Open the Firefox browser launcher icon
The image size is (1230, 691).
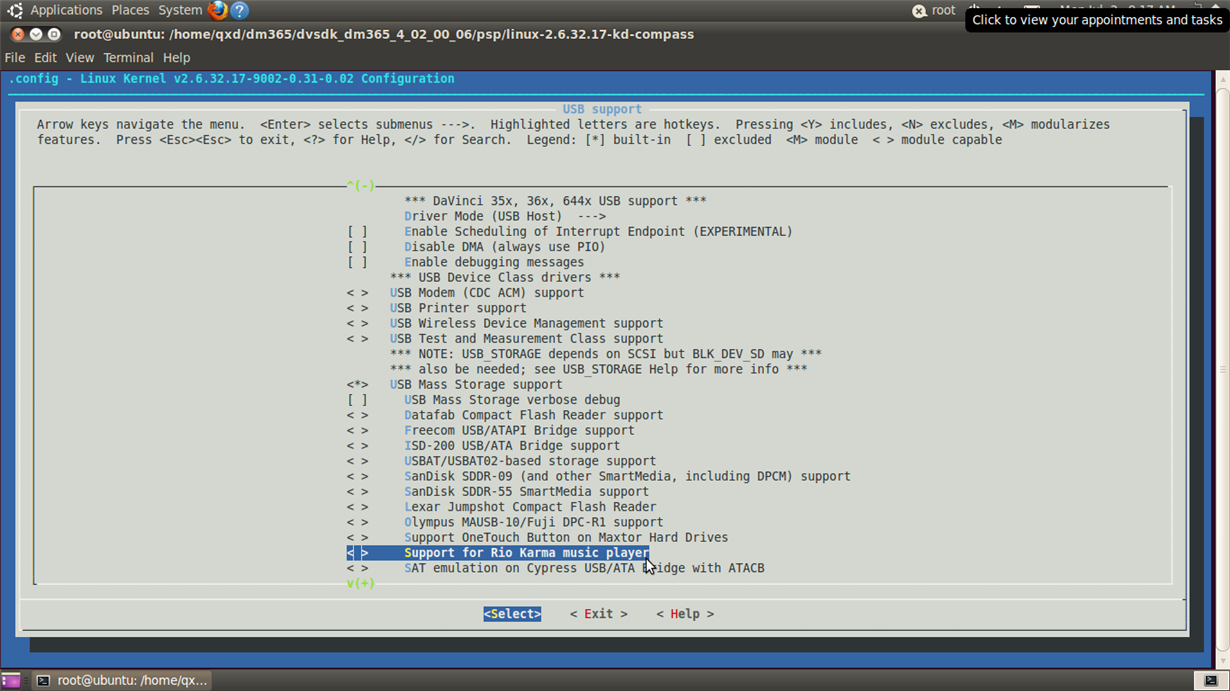pyautogui.click(x=218, y=11)
